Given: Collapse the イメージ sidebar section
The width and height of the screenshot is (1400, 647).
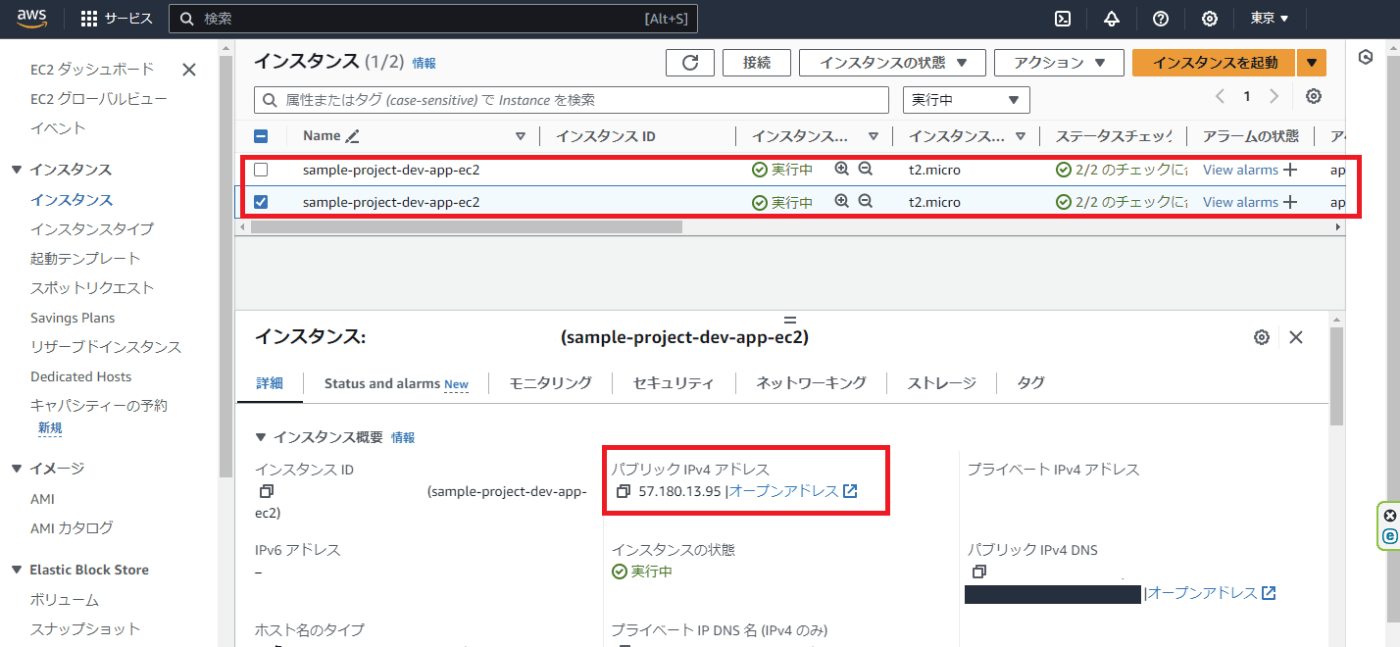Looking at the screenshot, I should click(16, 468).
